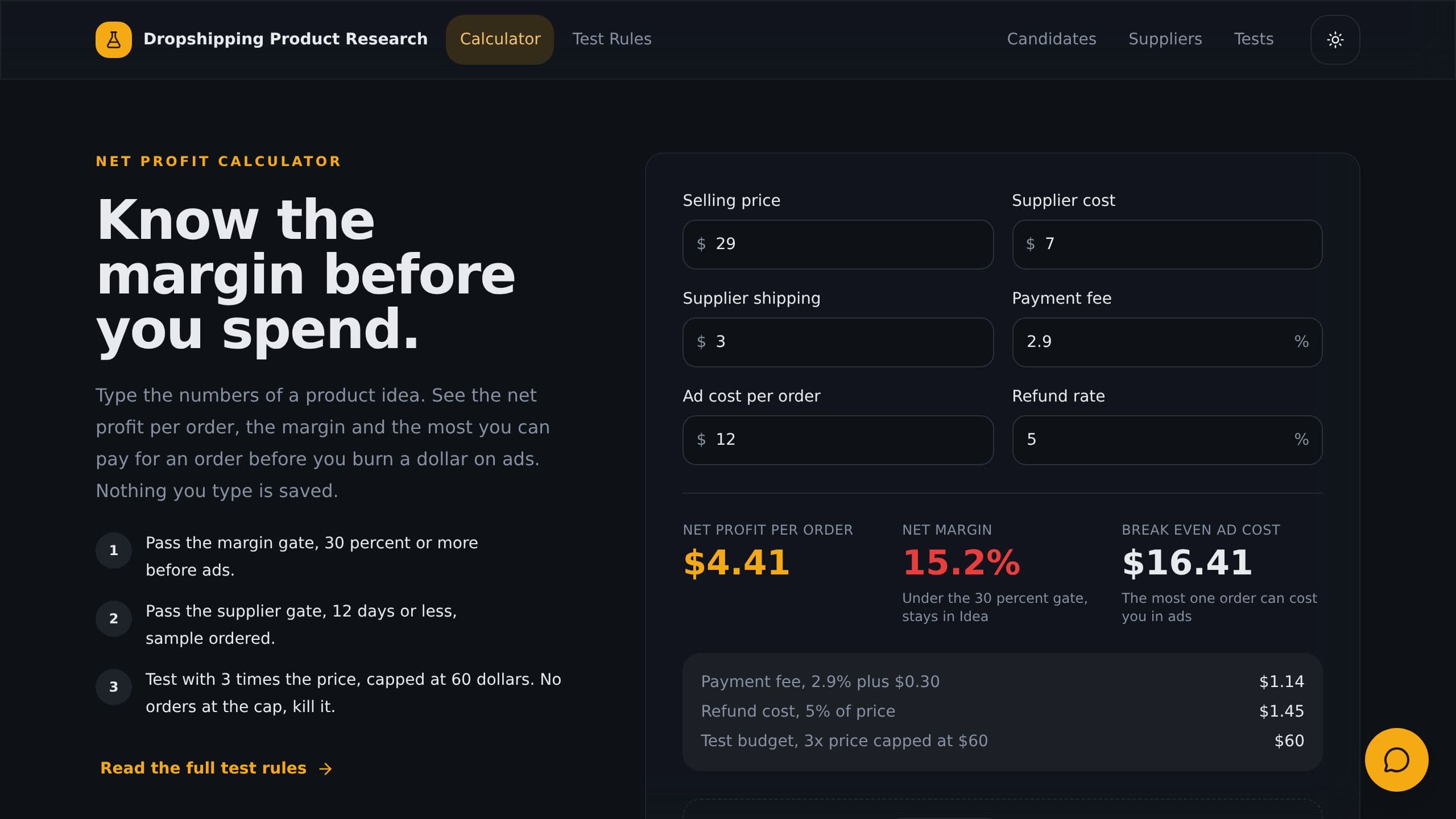Click 'Refund cost, 5% of price' label
The height and width of the screenshot is (819, 1456).
(x=798, y=711)
